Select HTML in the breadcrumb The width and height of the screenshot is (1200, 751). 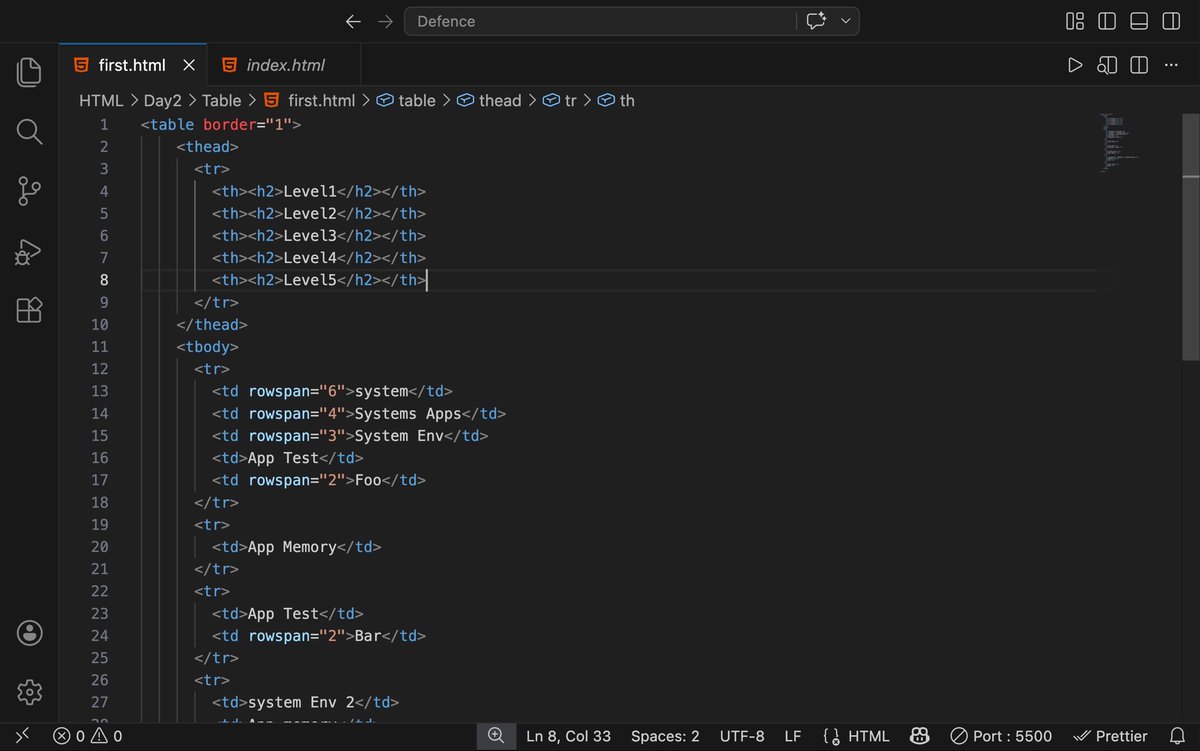101,100
